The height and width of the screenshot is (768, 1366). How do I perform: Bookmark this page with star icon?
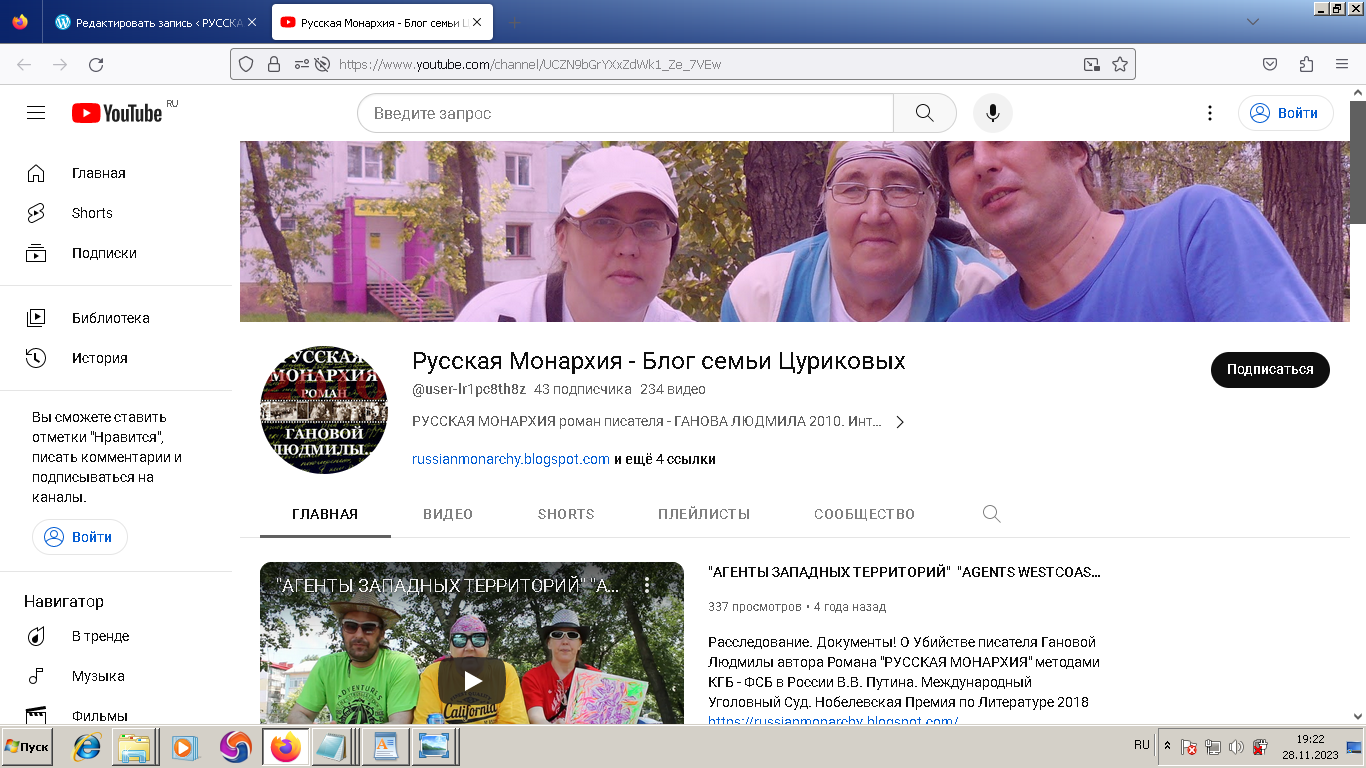[x=1120, y=64]
